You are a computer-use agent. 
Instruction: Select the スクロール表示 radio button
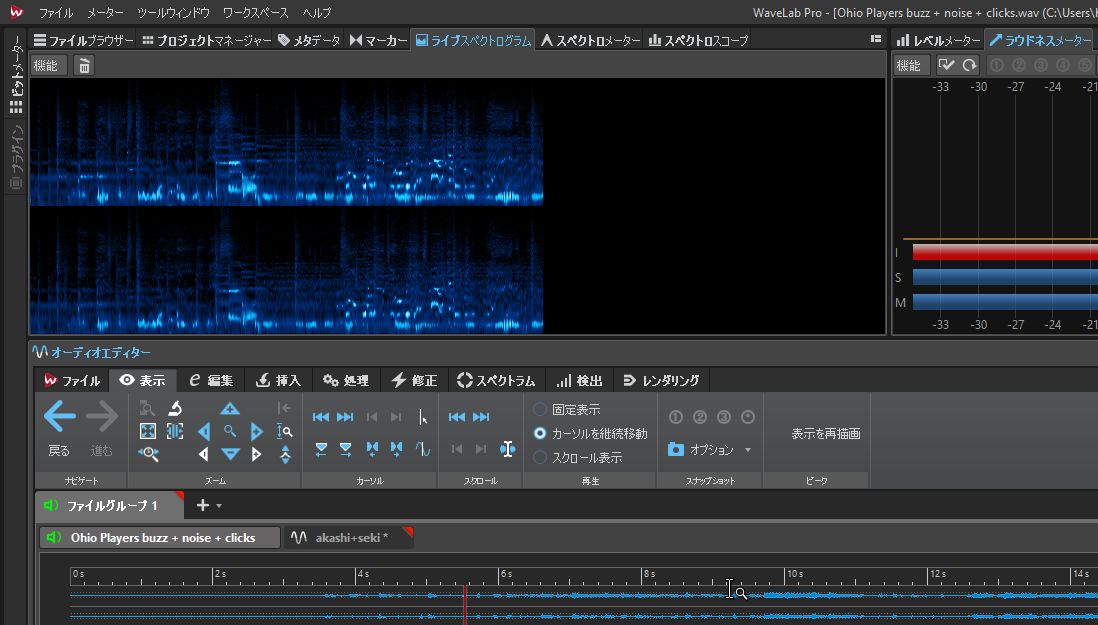[x=540, y=457]
